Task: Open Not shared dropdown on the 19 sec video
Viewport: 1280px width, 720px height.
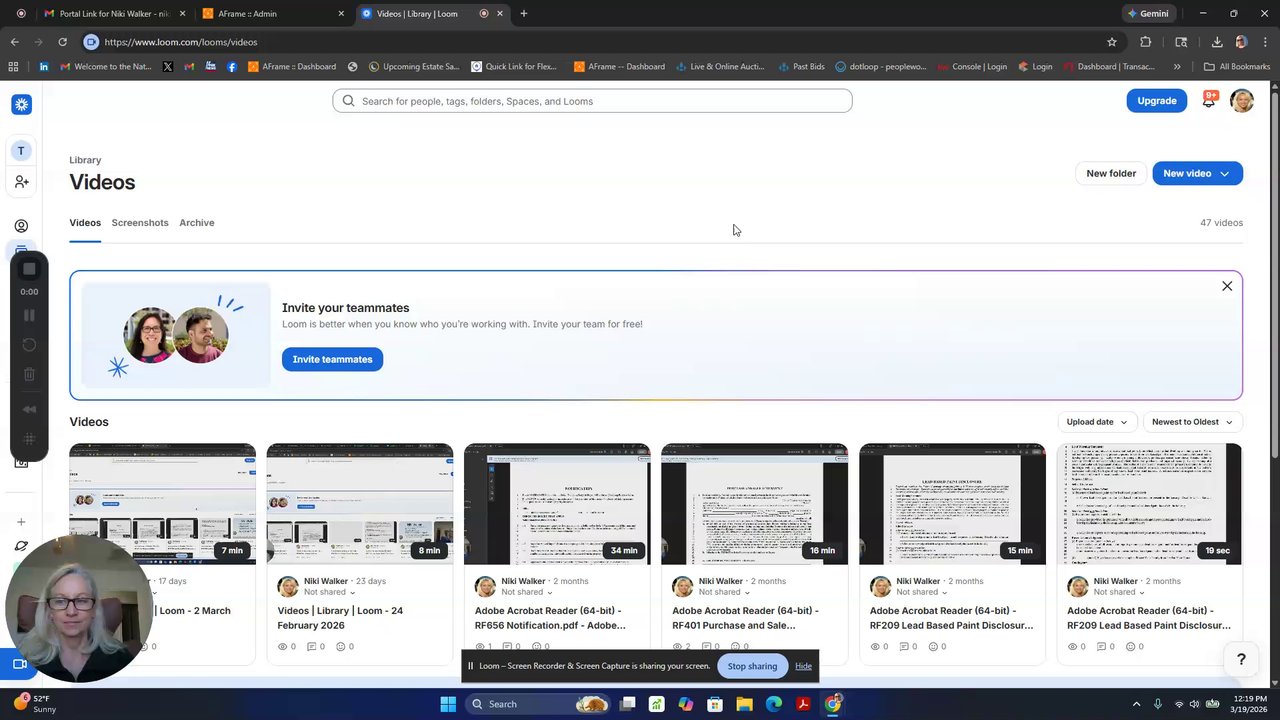Action: click(1121, 592)
